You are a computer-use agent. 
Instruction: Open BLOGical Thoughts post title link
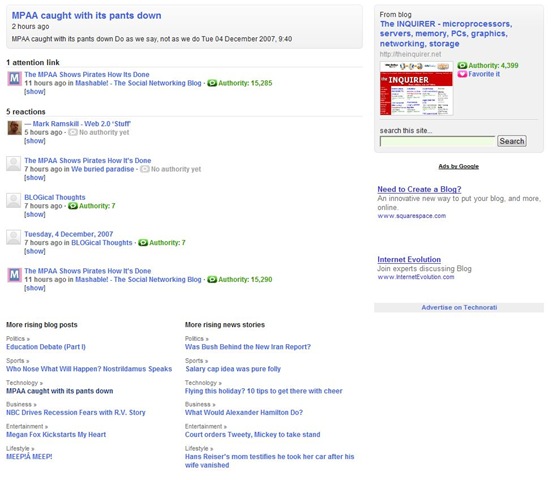(55, 198)
